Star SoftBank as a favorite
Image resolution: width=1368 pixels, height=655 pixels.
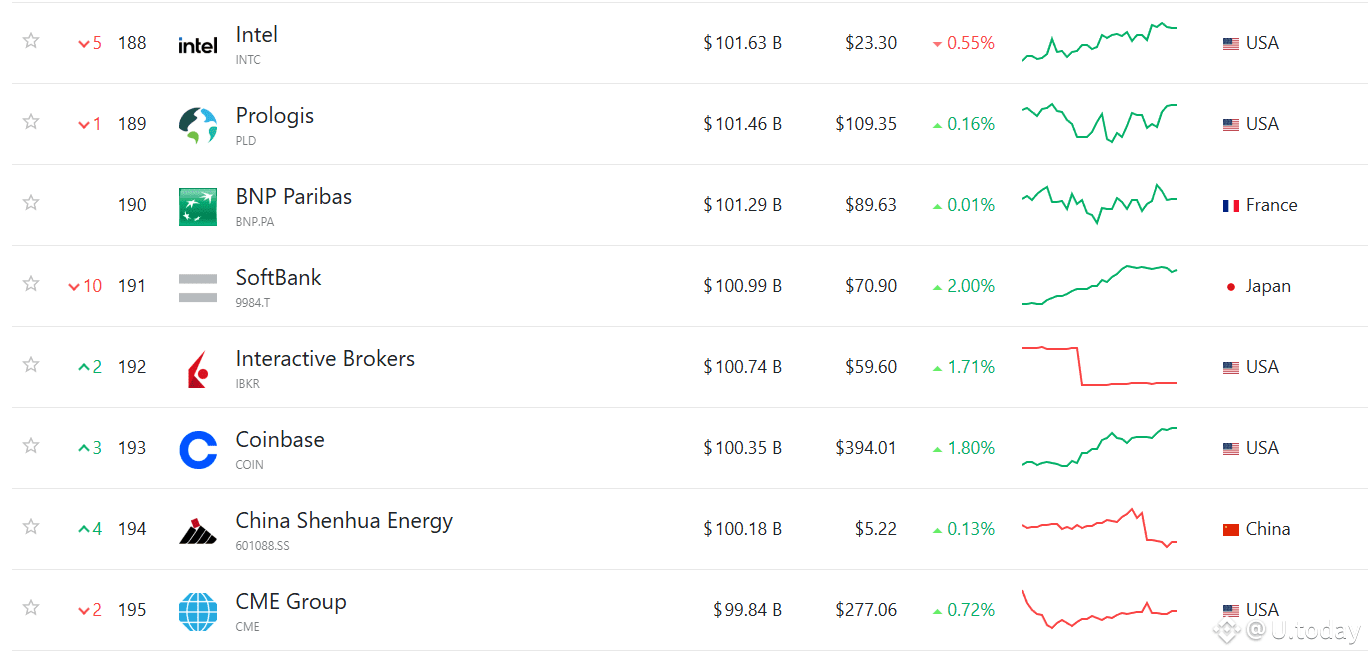31,284
